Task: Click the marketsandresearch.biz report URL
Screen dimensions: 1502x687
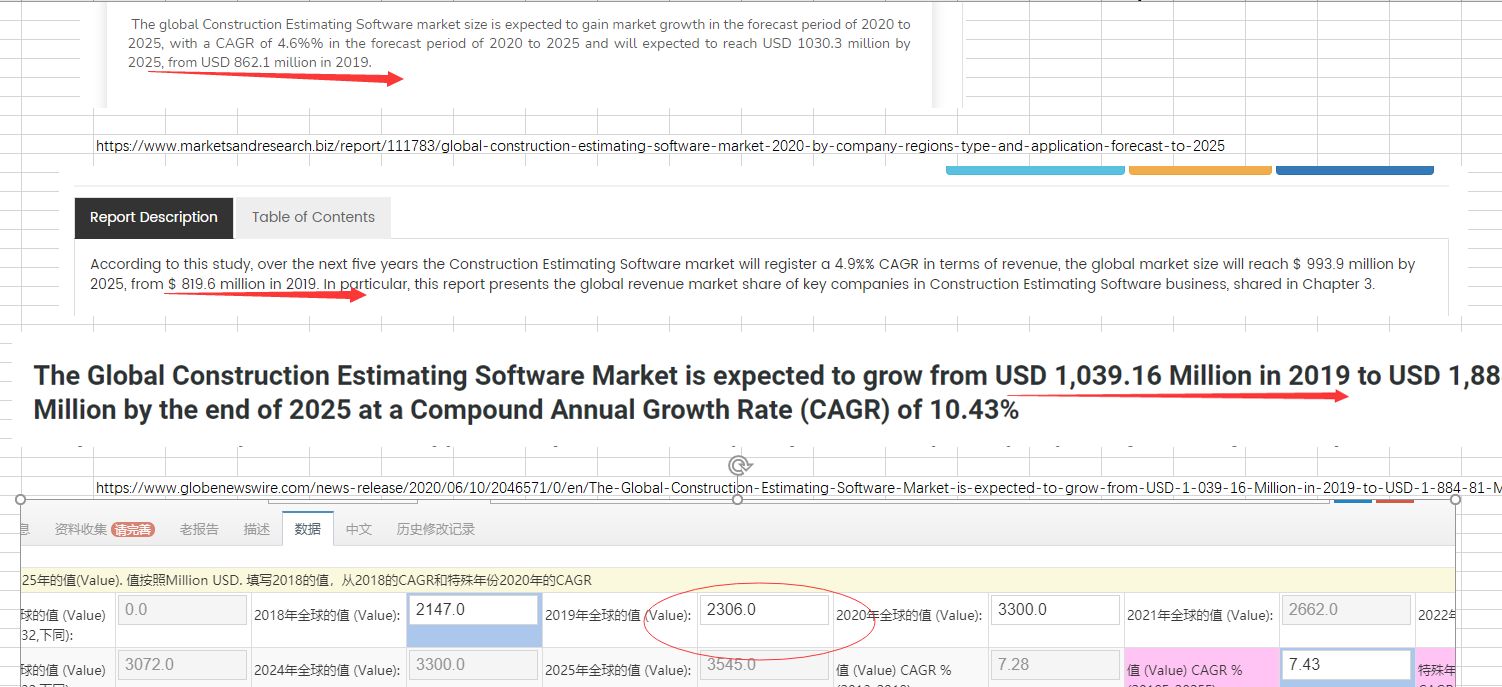Action: coord(660,146)
